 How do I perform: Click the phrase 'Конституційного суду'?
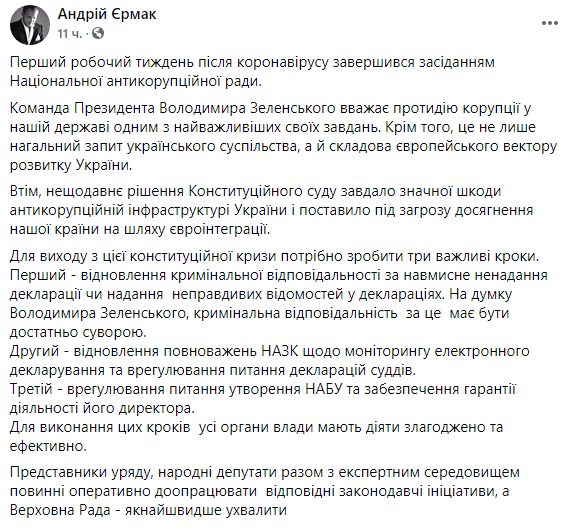click(262, 191)
